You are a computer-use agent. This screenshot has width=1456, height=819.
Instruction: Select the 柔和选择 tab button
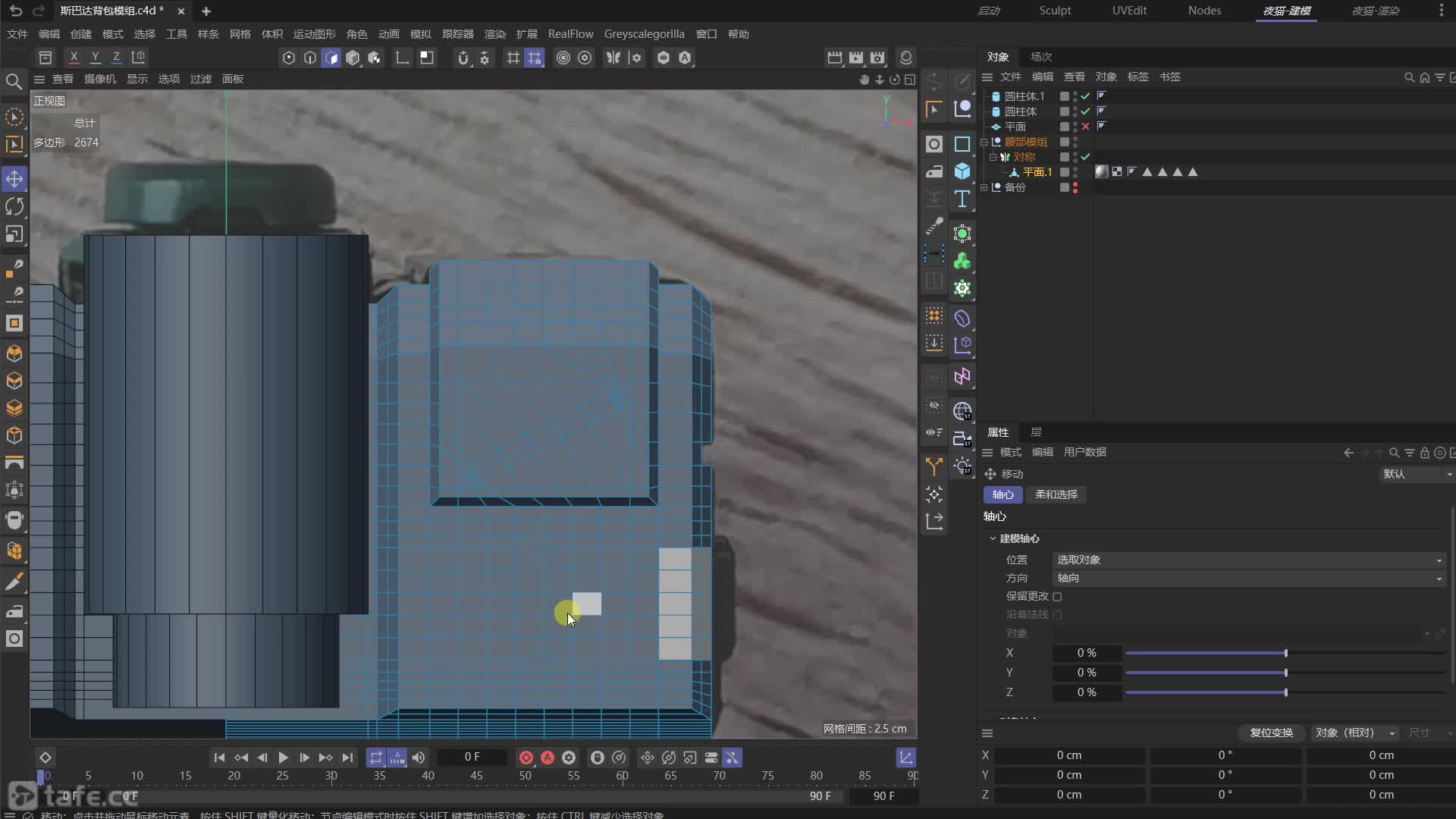(x=1056, y=494)
